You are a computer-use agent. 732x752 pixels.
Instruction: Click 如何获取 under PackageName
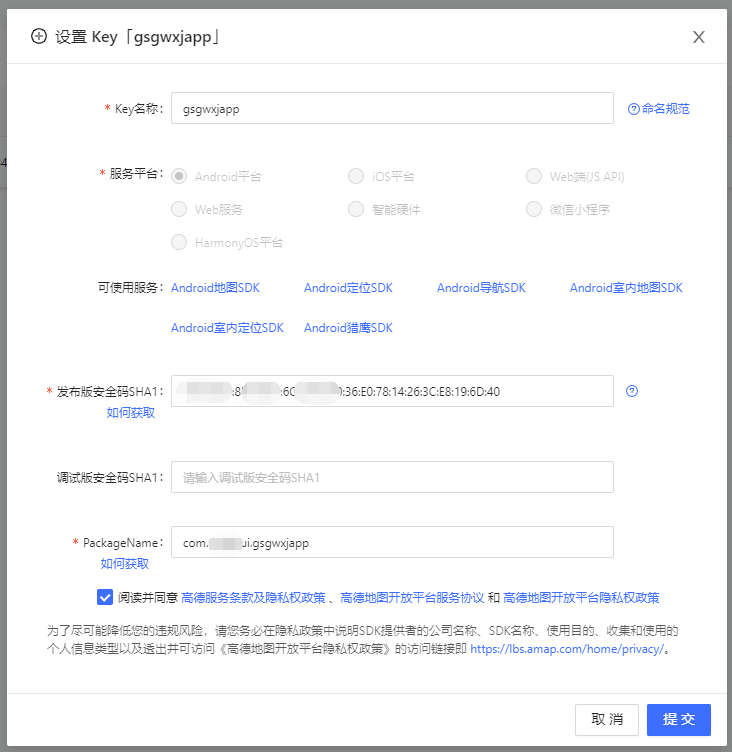[125, 564]
